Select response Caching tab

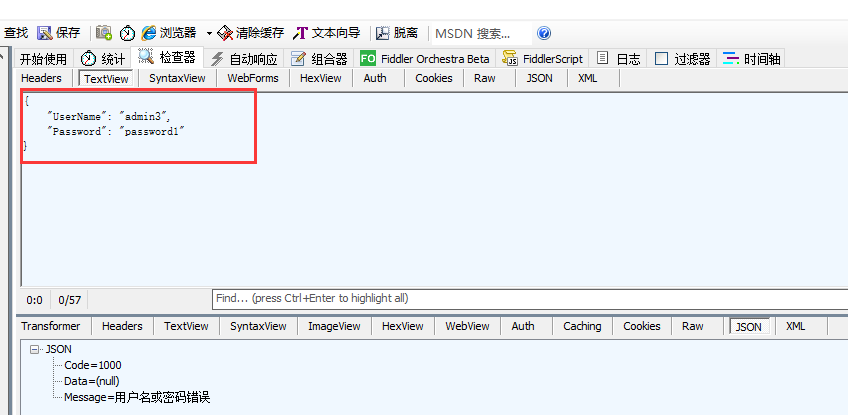(x=582, y=326)
